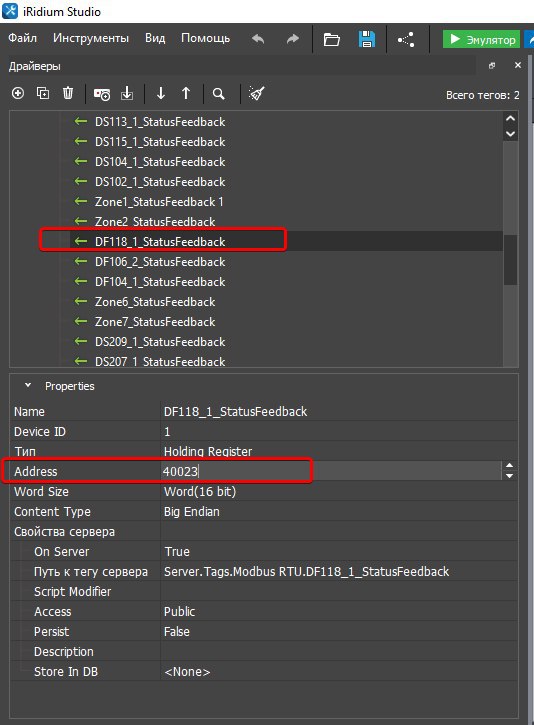Select DS113_1_StatusFeedback tag
The width and height of the screenshot is (534, 725).
point(160,122)
